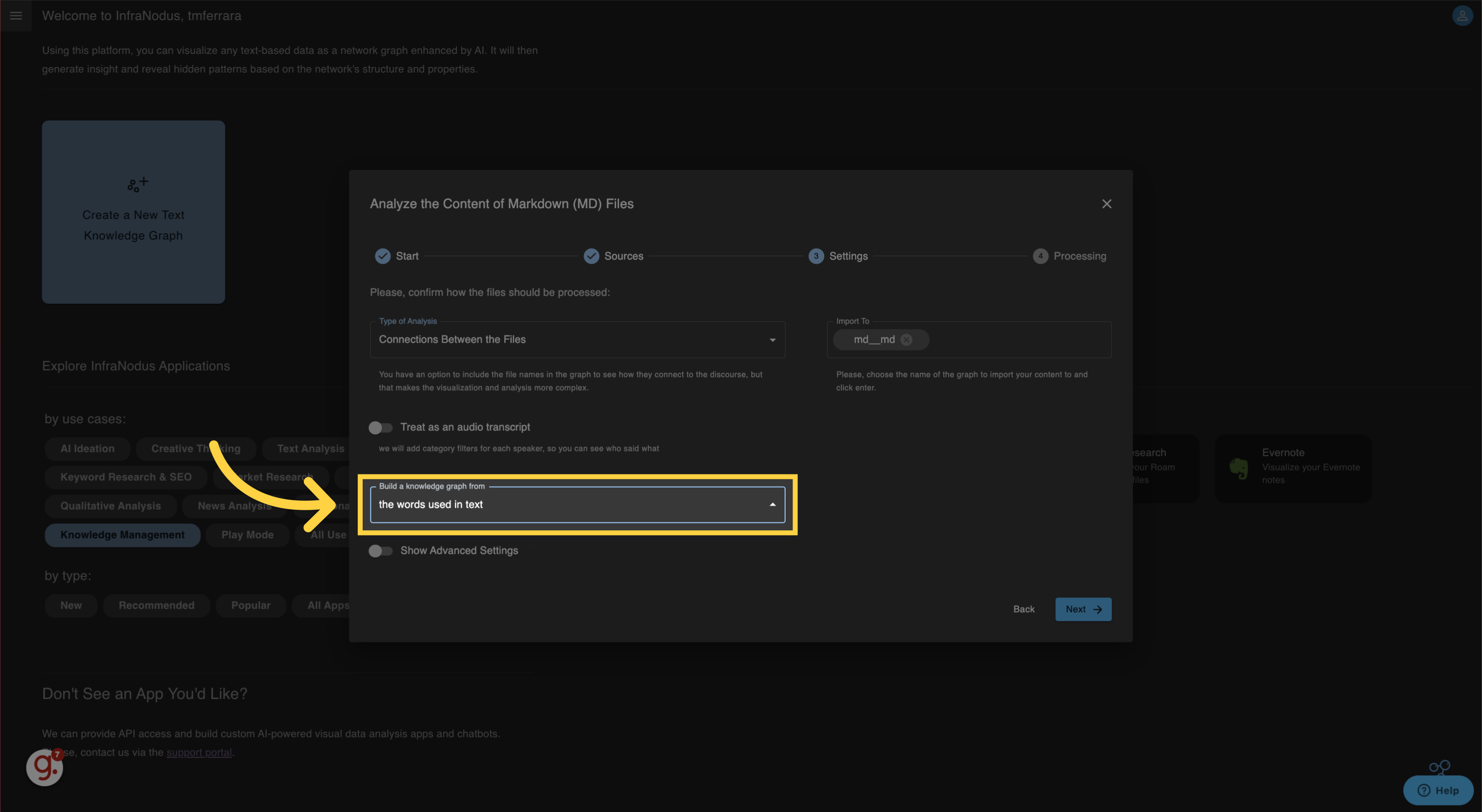Click the Next button

(x=1083, y=609)
